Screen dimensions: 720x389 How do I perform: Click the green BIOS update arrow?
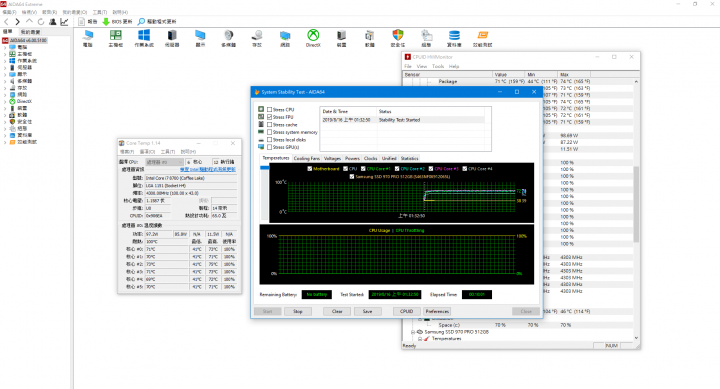point(106,22)
